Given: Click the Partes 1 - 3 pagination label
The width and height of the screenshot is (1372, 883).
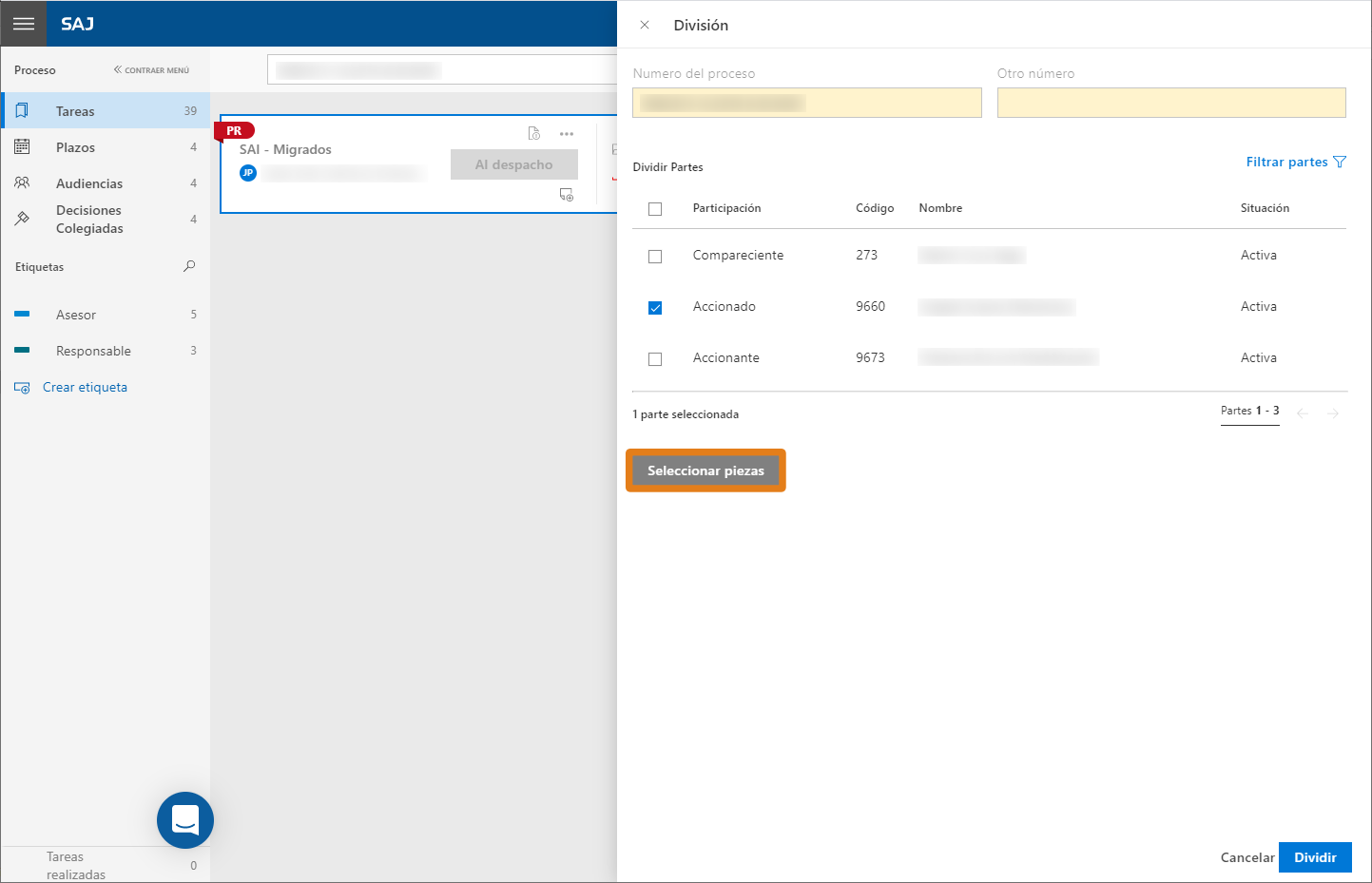Looking at the screenshot, I should pyautogui.click(x=1250, y=411).
